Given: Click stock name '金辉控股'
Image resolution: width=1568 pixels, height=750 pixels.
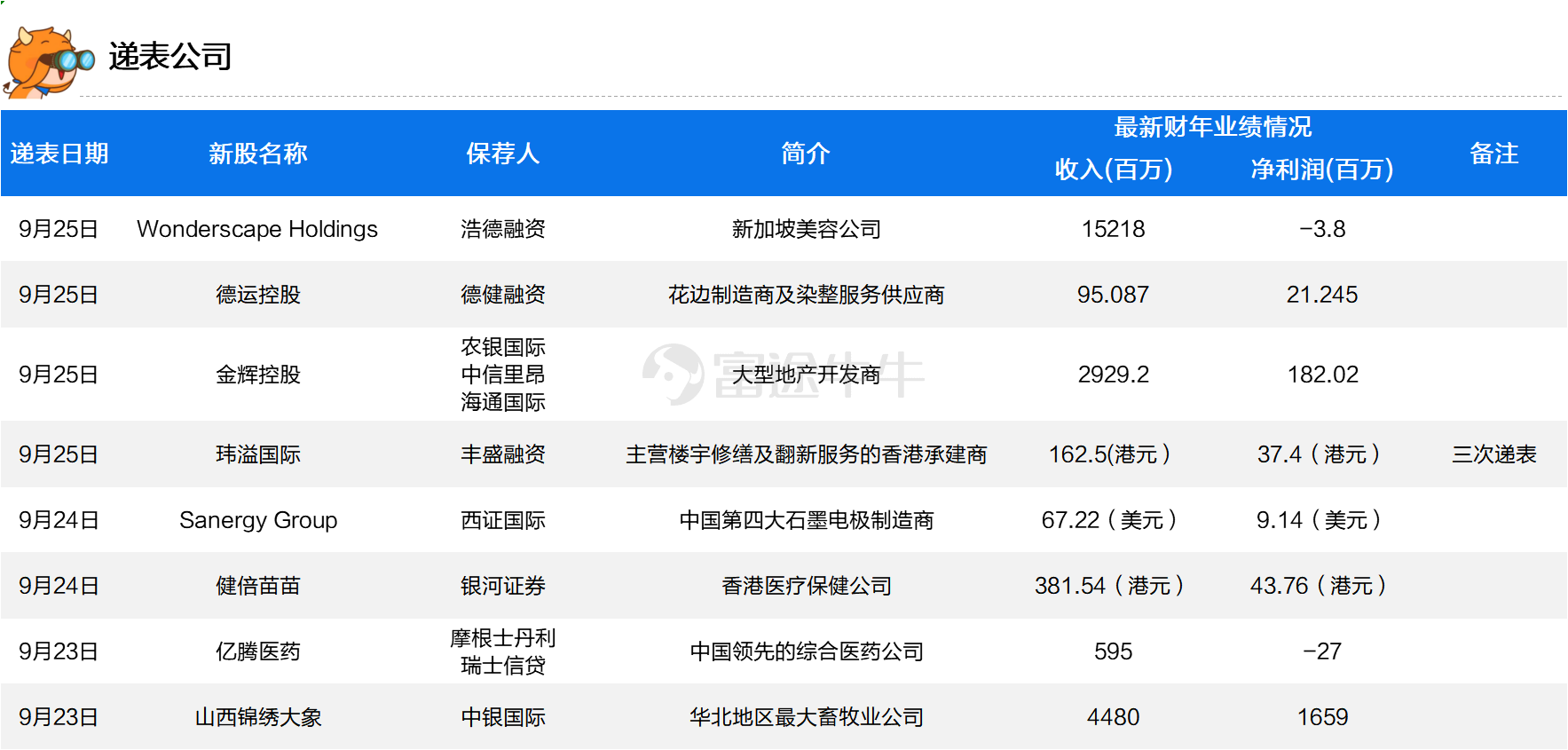Looking at the screenshot, I should tap(258, 375).
